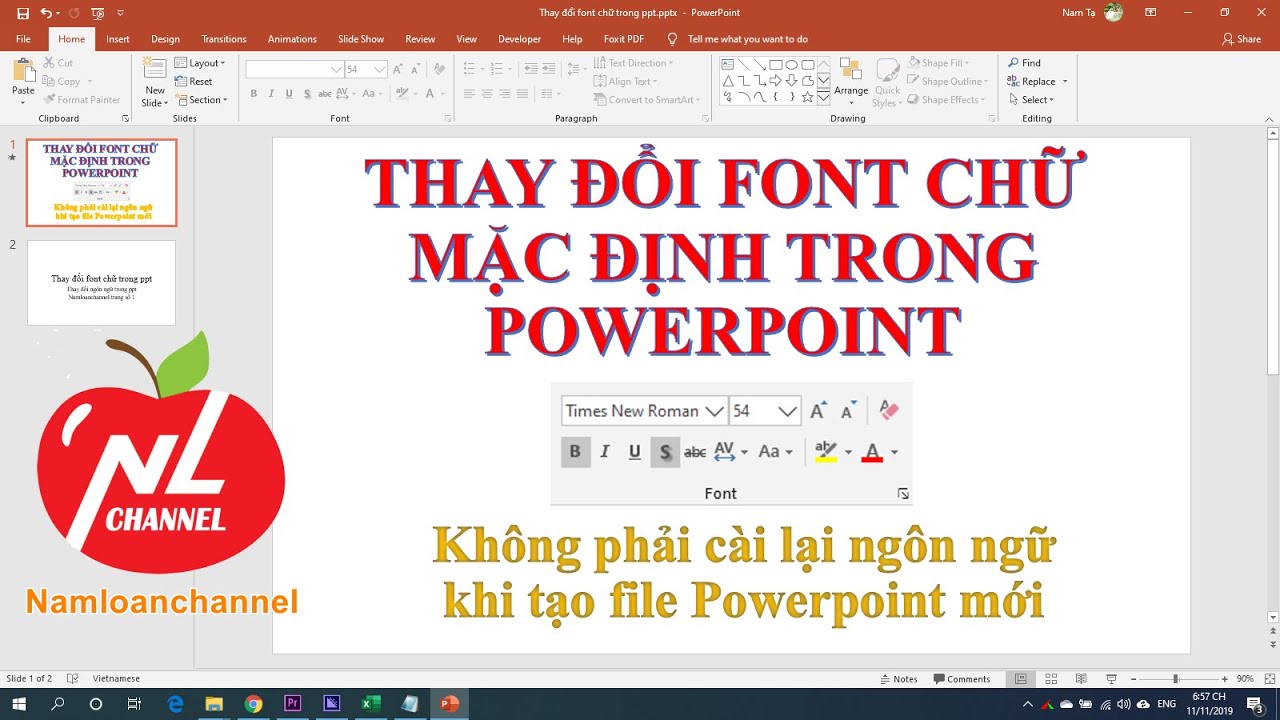Click the zoom out minus button
The image size is (1280, 720).
[x=1133, y=679]
